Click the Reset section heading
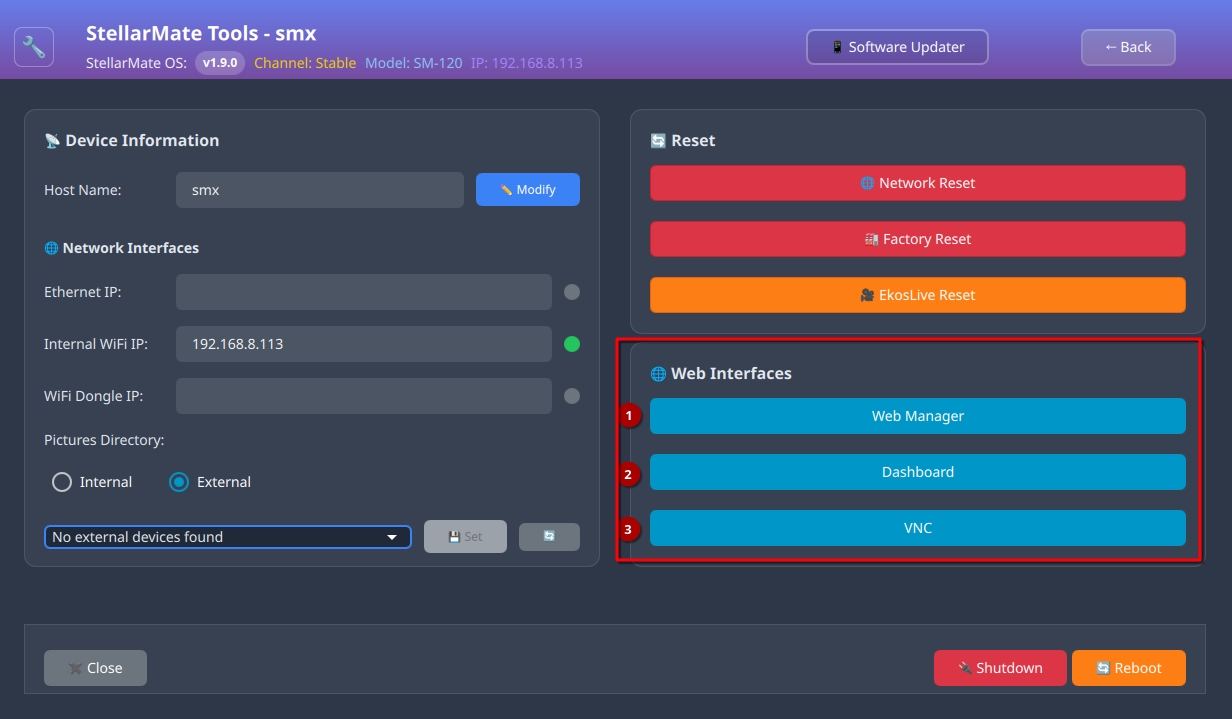Viewport: 1232px width, 719px height. coord(683,141)
